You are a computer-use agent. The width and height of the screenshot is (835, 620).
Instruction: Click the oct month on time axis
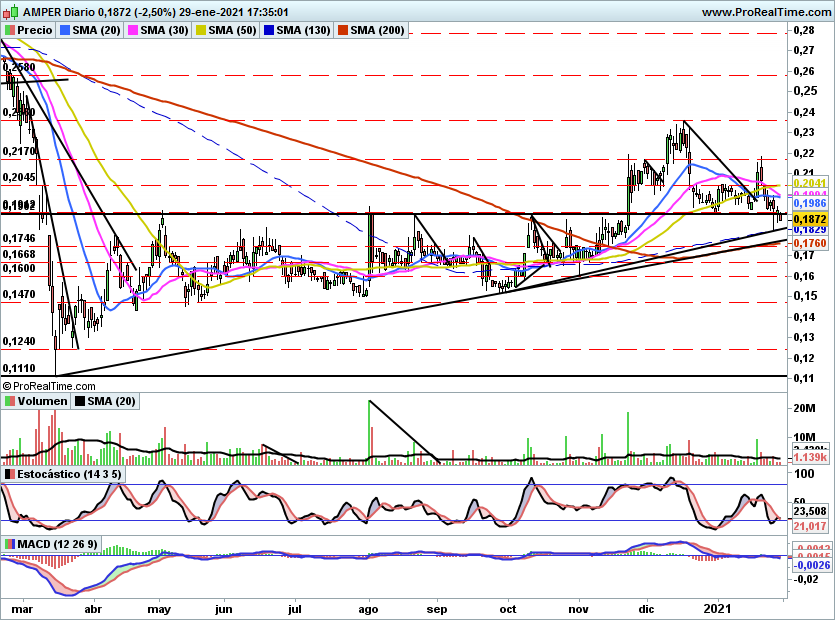[x=508, y=609]
